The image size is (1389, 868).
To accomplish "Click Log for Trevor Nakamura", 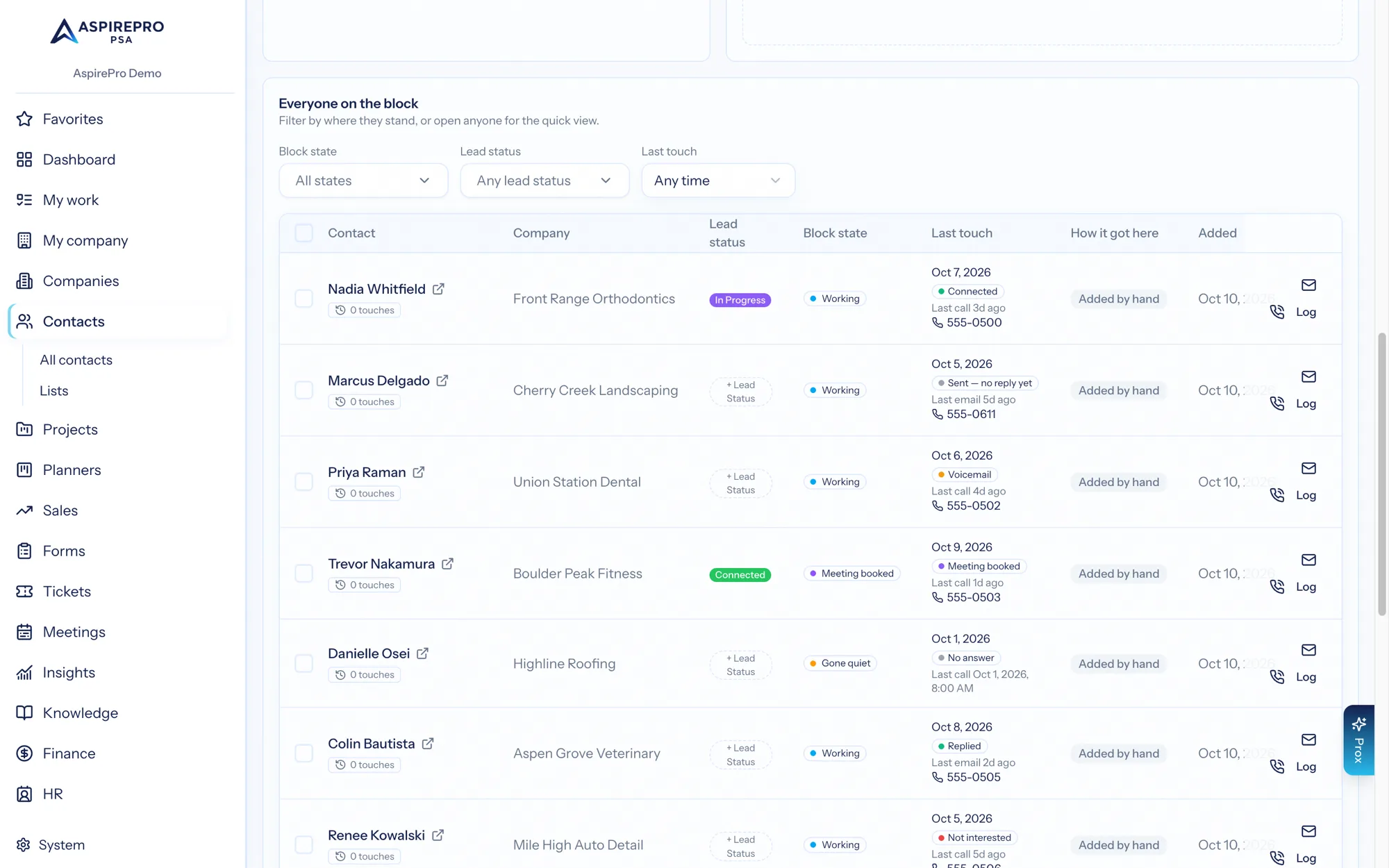I will (1306, 587).
